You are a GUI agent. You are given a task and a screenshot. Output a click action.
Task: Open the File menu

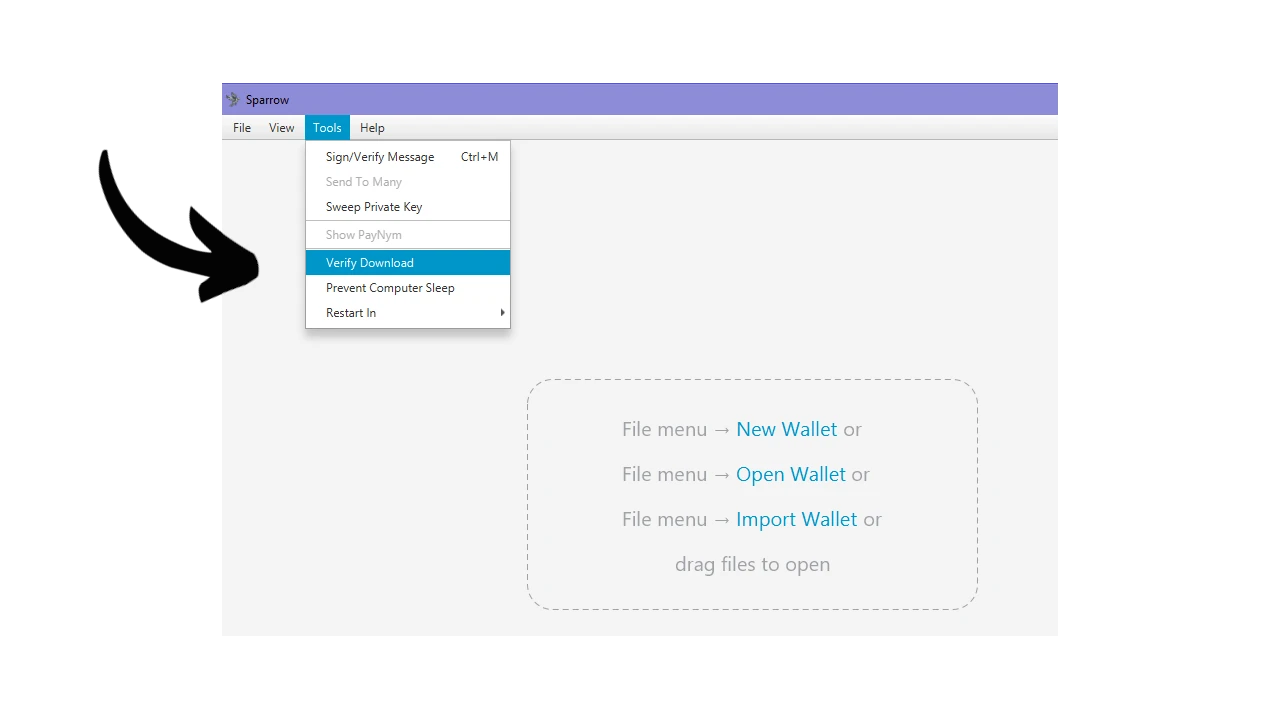tap(242, 128)
